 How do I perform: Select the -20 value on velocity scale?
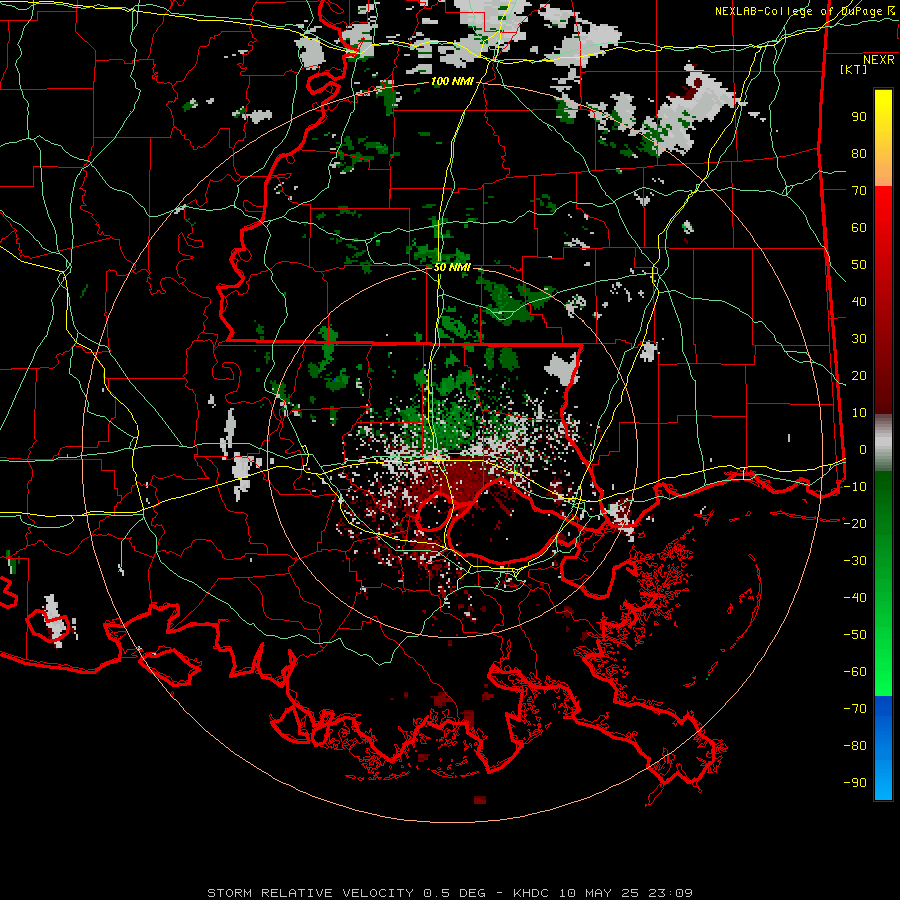855,524
